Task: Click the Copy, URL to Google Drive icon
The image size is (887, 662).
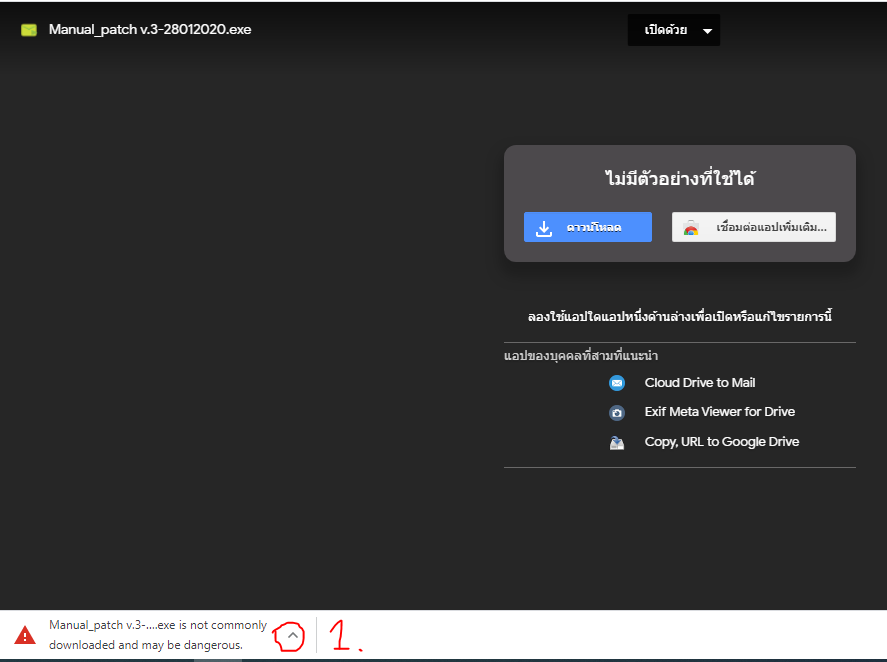Action: coord(617,442)
